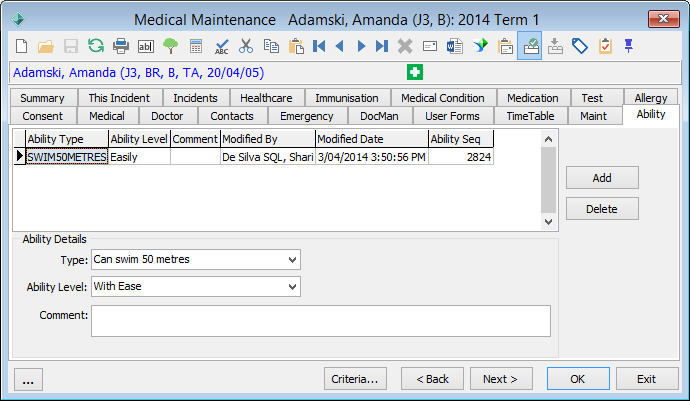Open the Healthcare tab

tap(266, 98)
